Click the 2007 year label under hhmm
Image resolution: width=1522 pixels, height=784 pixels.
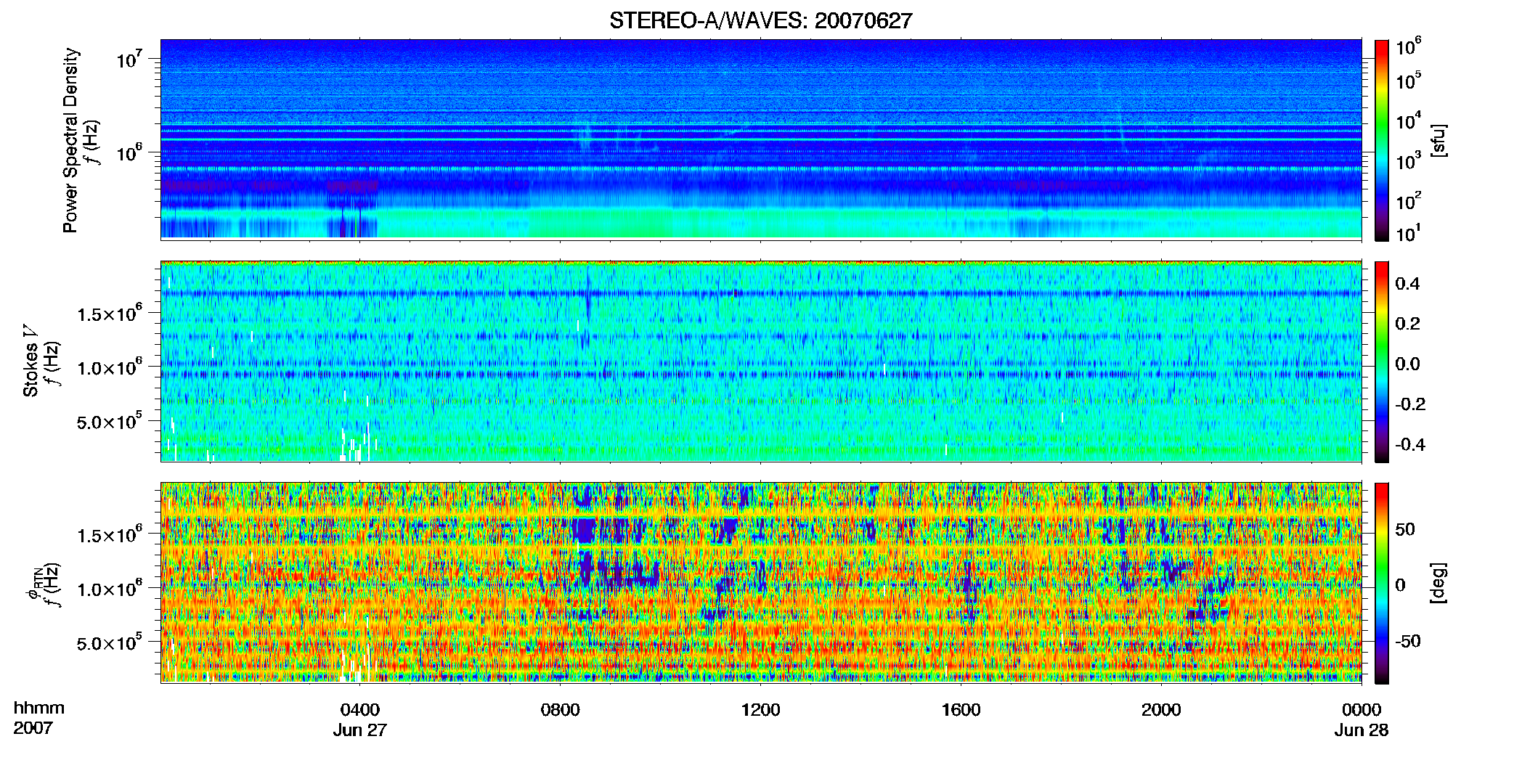(33, 728)
